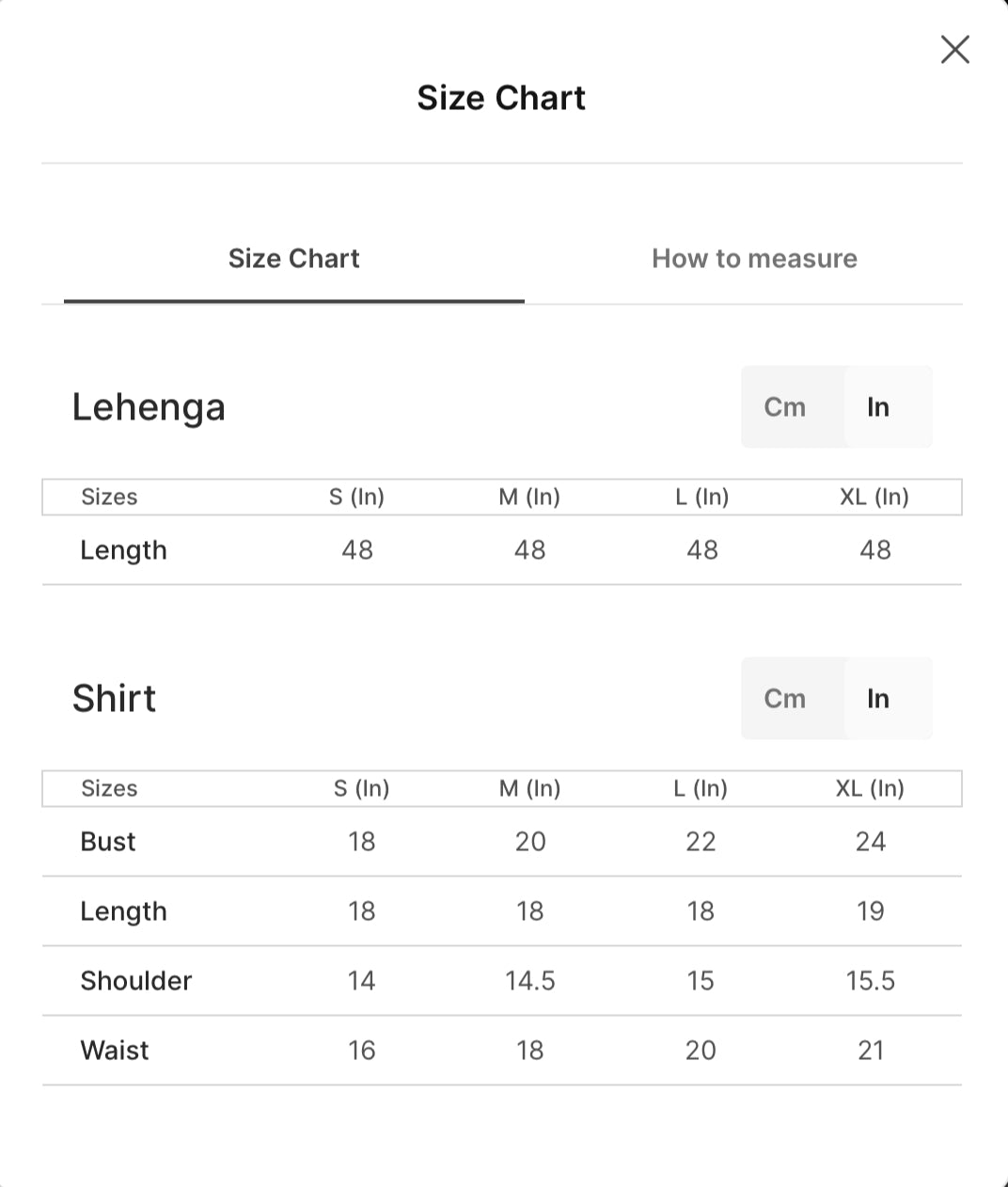This screenshot has height=1187, width=1008.
Task: Click the Size Chart dialog title
Action: (501, 98)
